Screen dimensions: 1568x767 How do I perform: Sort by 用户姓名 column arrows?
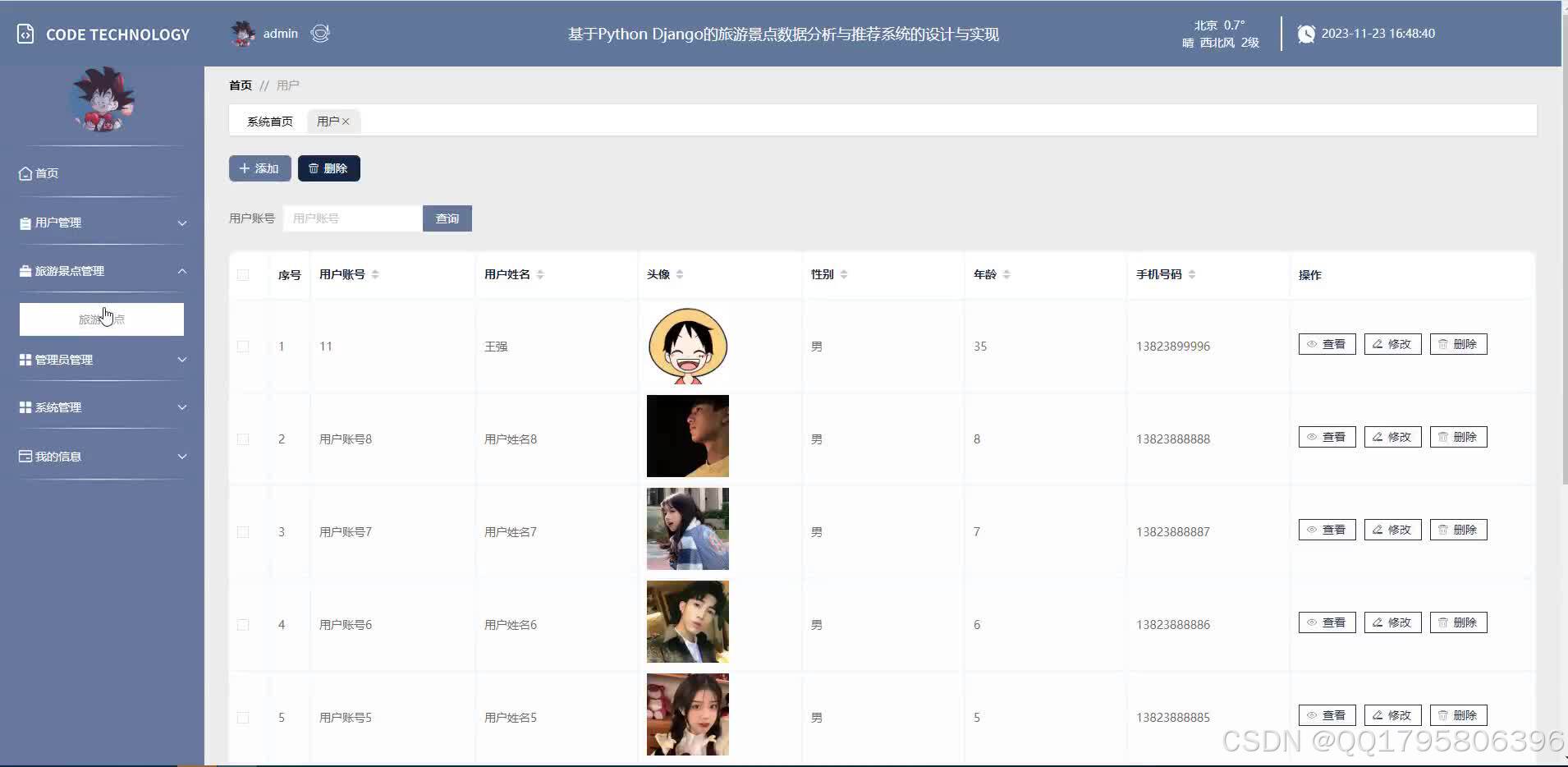click(540, 274)
